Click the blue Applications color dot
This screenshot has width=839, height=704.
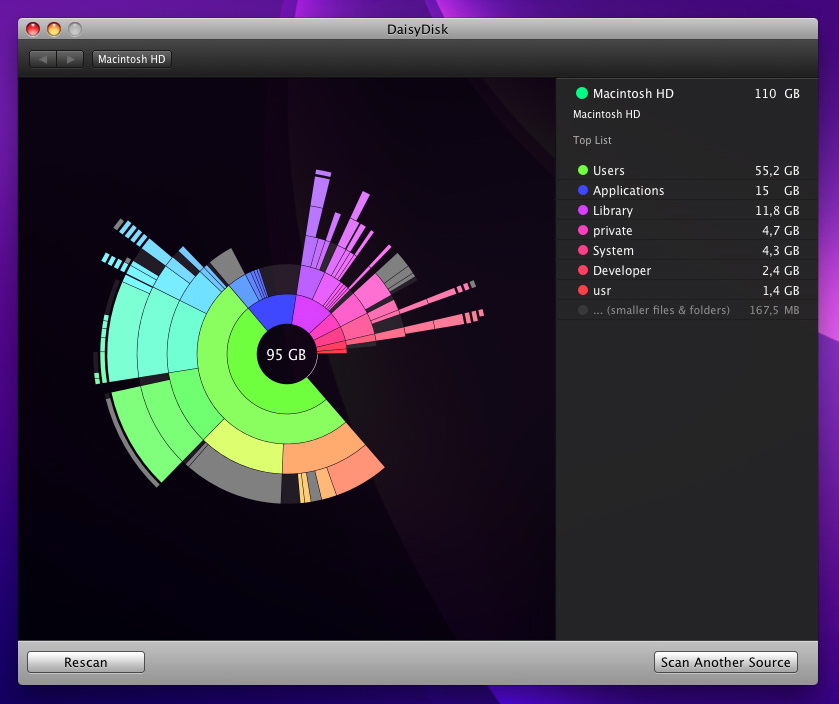click(x=583, y=190)
